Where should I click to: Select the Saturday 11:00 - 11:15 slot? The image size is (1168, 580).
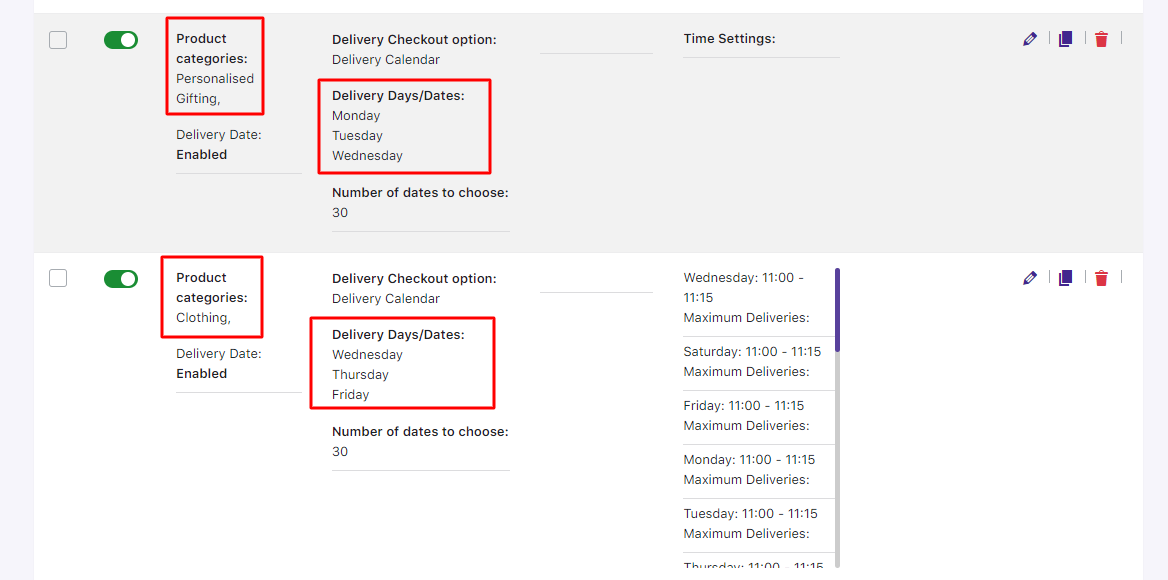[x=752, y=352]
